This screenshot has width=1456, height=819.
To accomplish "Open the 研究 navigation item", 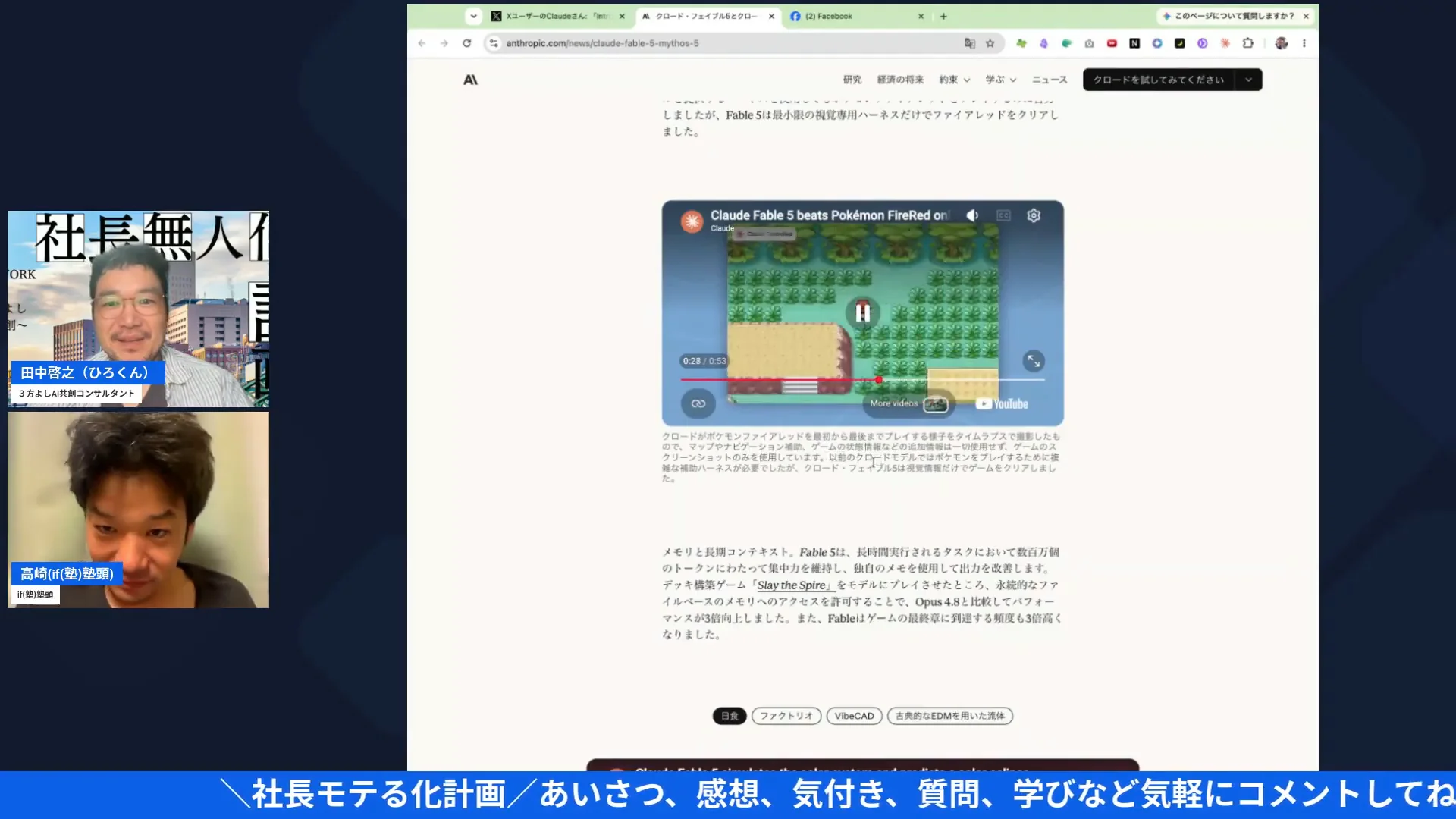I will coord(852,80).
